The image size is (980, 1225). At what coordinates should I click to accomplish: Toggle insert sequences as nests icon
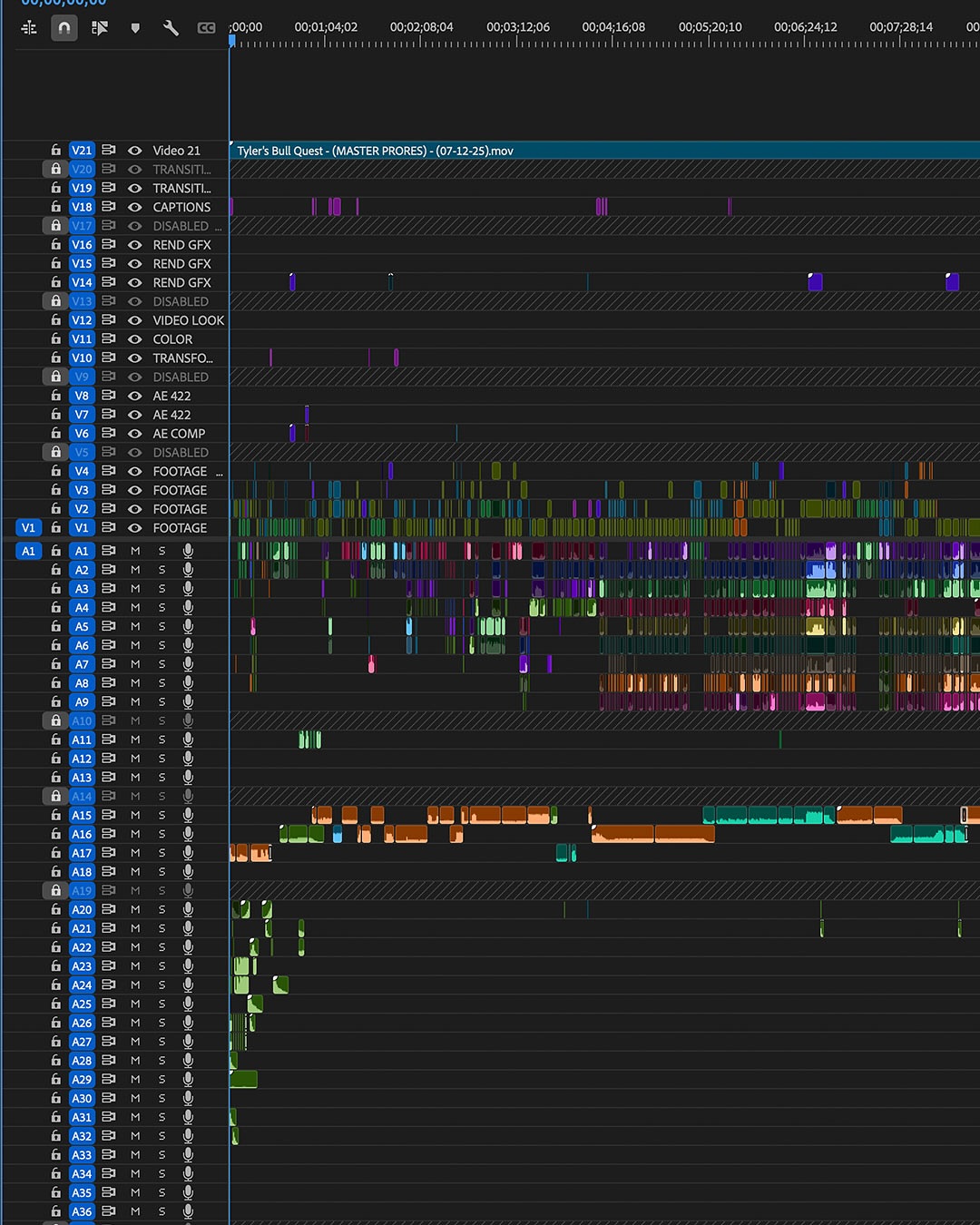pyautogui.click(x=29, y=28)
